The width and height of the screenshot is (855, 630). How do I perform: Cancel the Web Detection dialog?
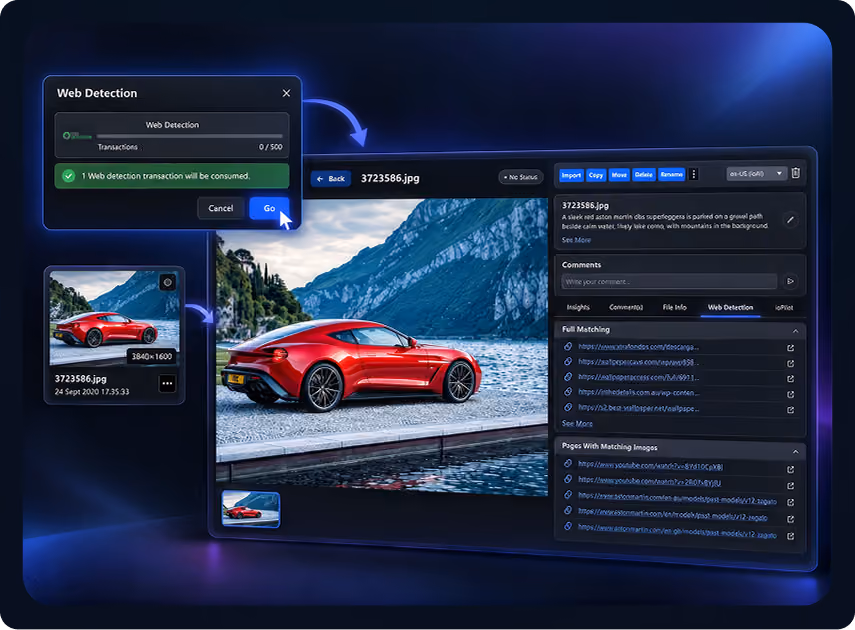click(x=221, y=208)
